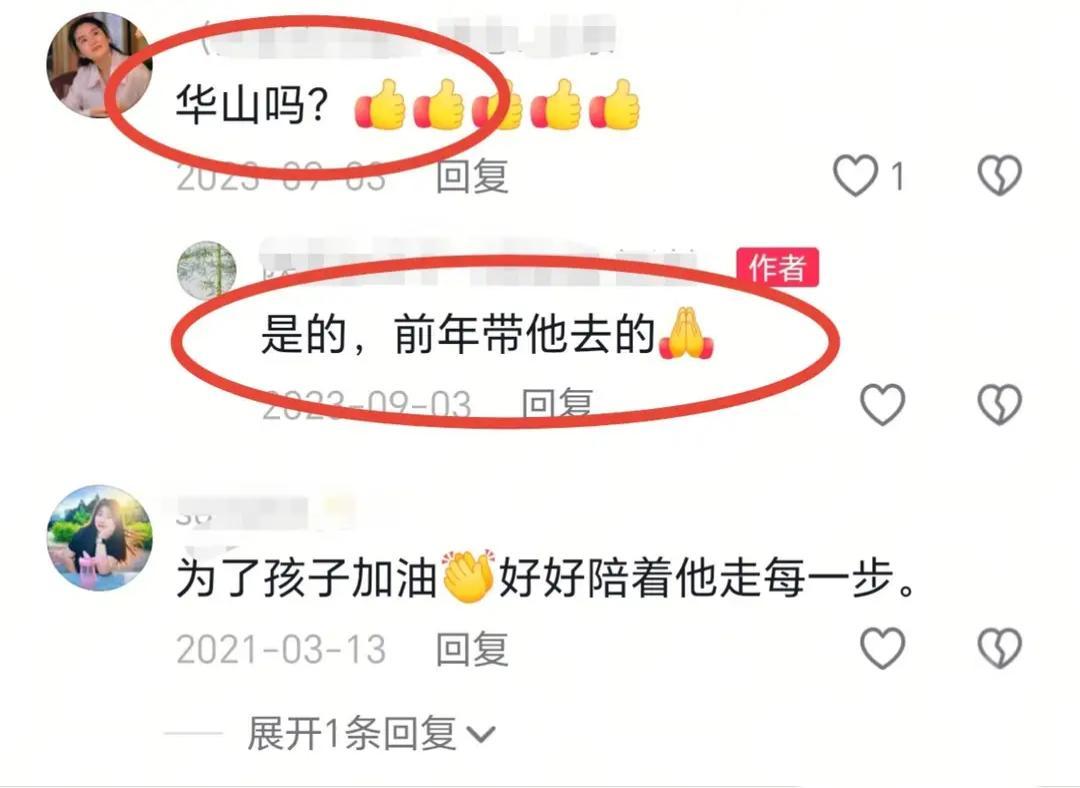Like the author's reply 是的，前年带他去的
Screen dimensions: 1080x788
(x=883, y=404)
